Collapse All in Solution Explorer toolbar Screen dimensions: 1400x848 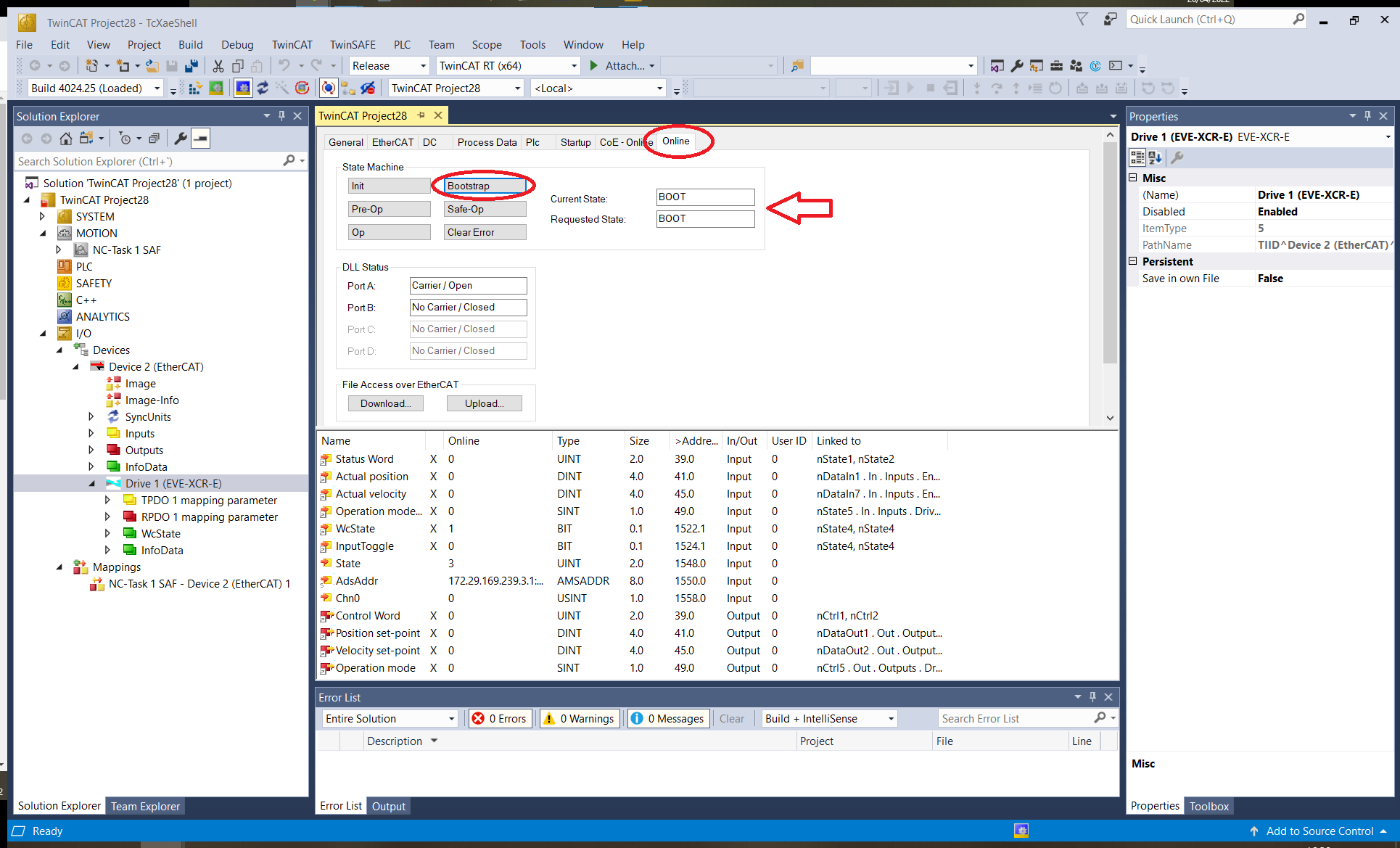(154, 138)
